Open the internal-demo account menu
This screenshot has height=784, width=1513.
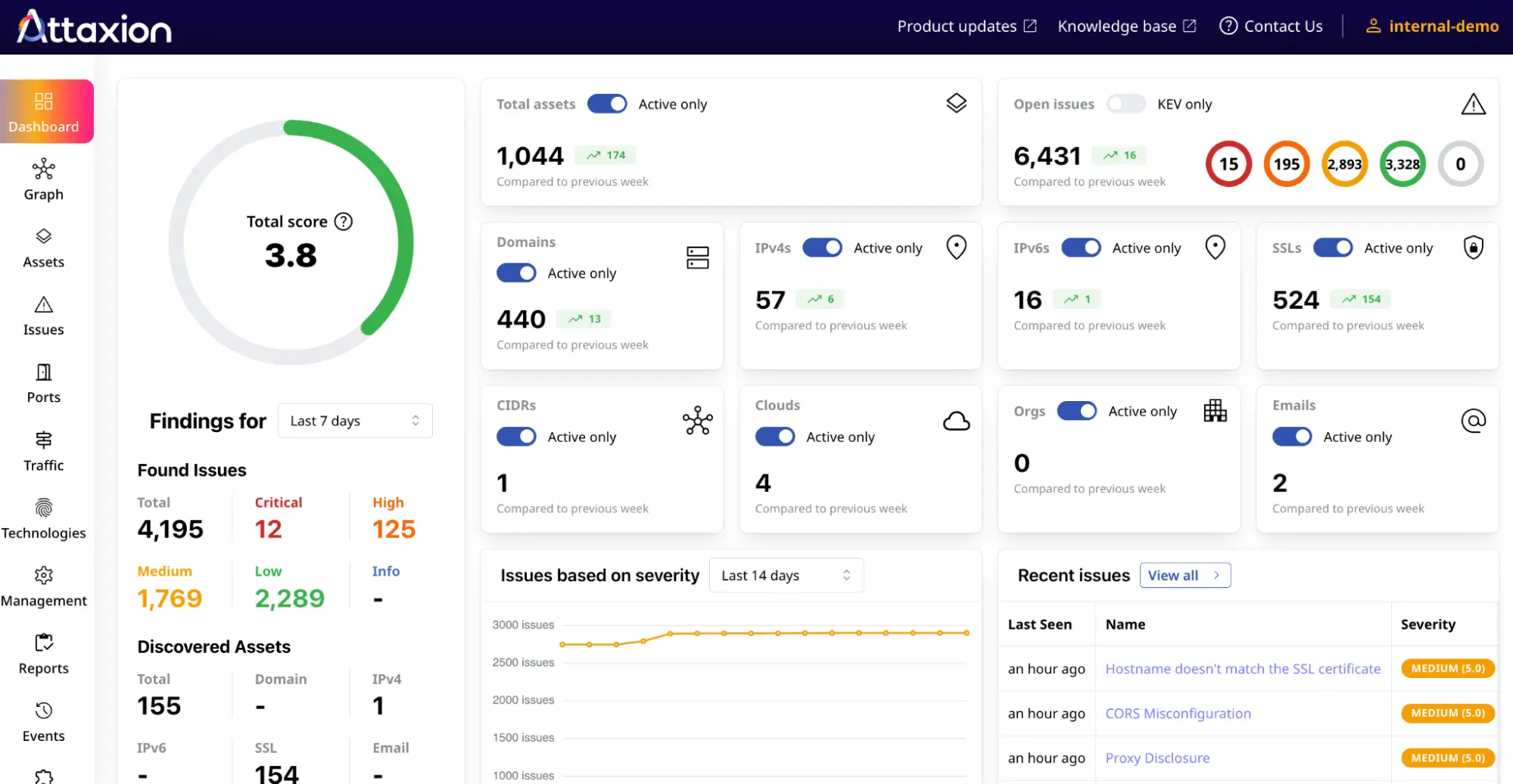click(x=1431, y=26)
